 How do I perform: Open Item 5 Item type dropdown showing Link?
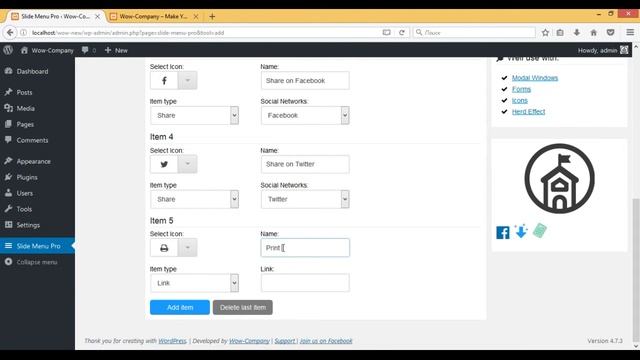pos(194,283)
